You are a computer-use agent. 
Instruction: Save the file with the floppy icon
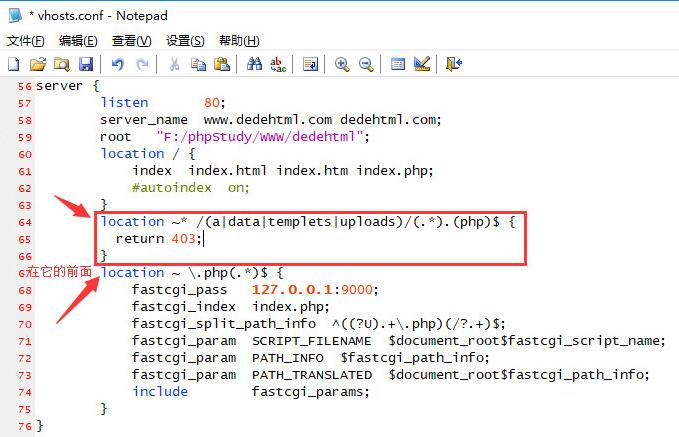[x=85, y=64]
